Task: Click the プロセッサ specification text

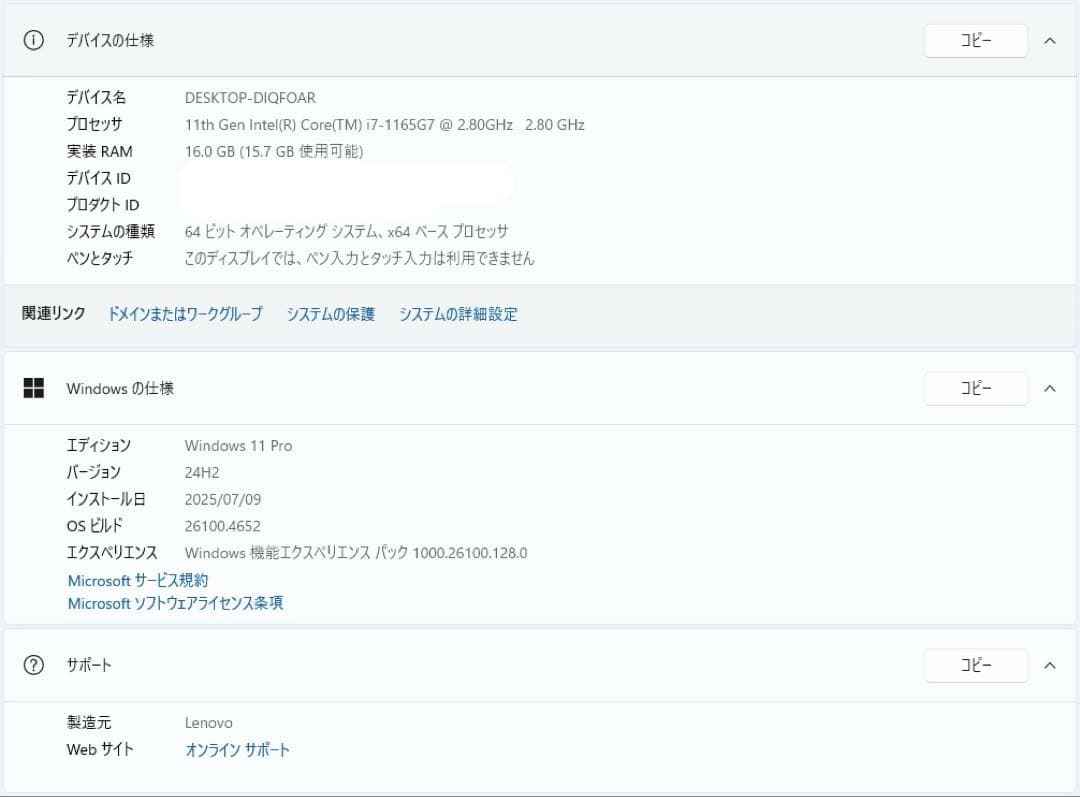Action: pyautogui.click(x=382, y=124)
